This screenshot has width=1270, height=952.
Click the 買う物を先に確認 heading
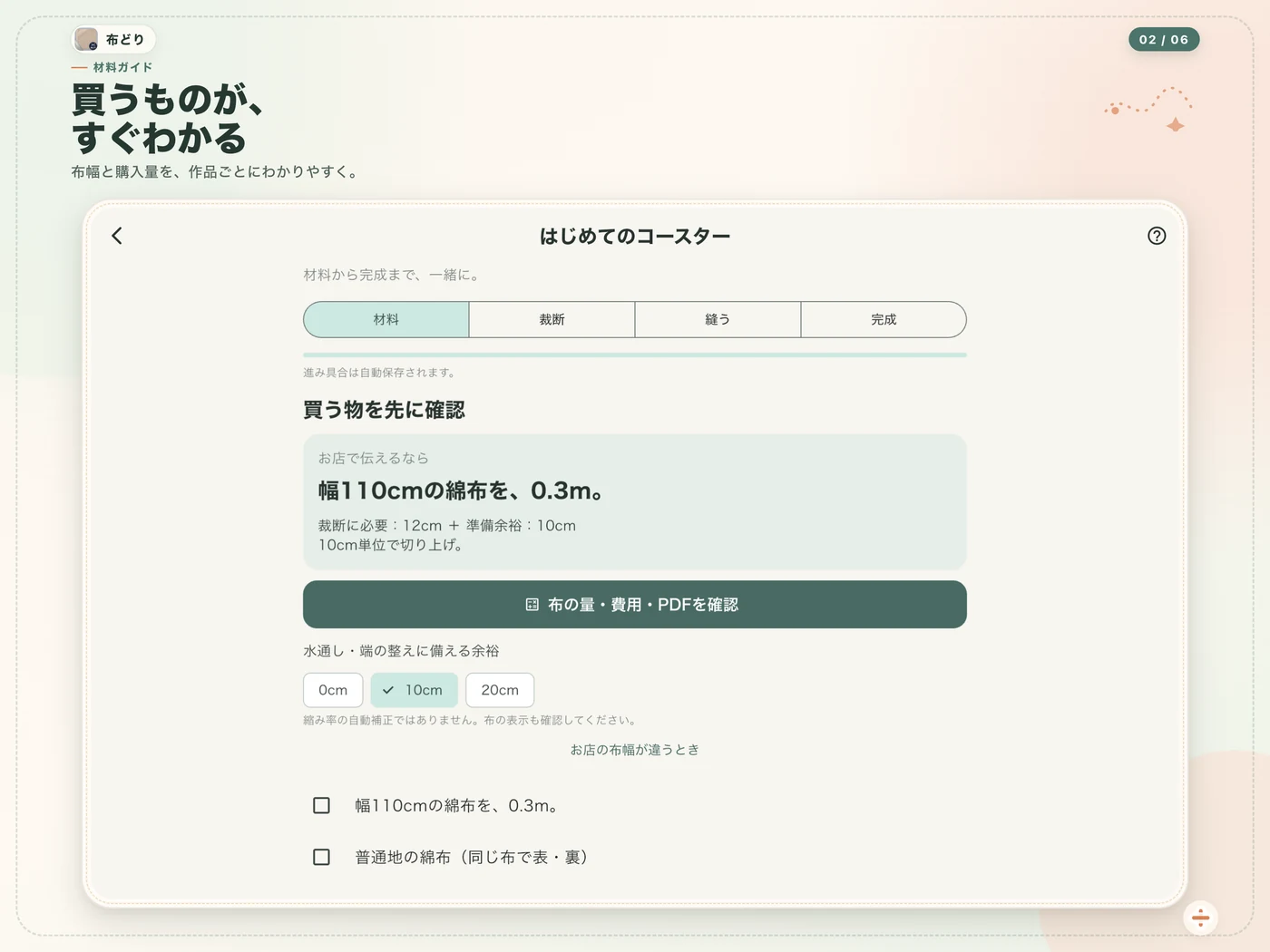pyautogui.click(x=384, y=410)
